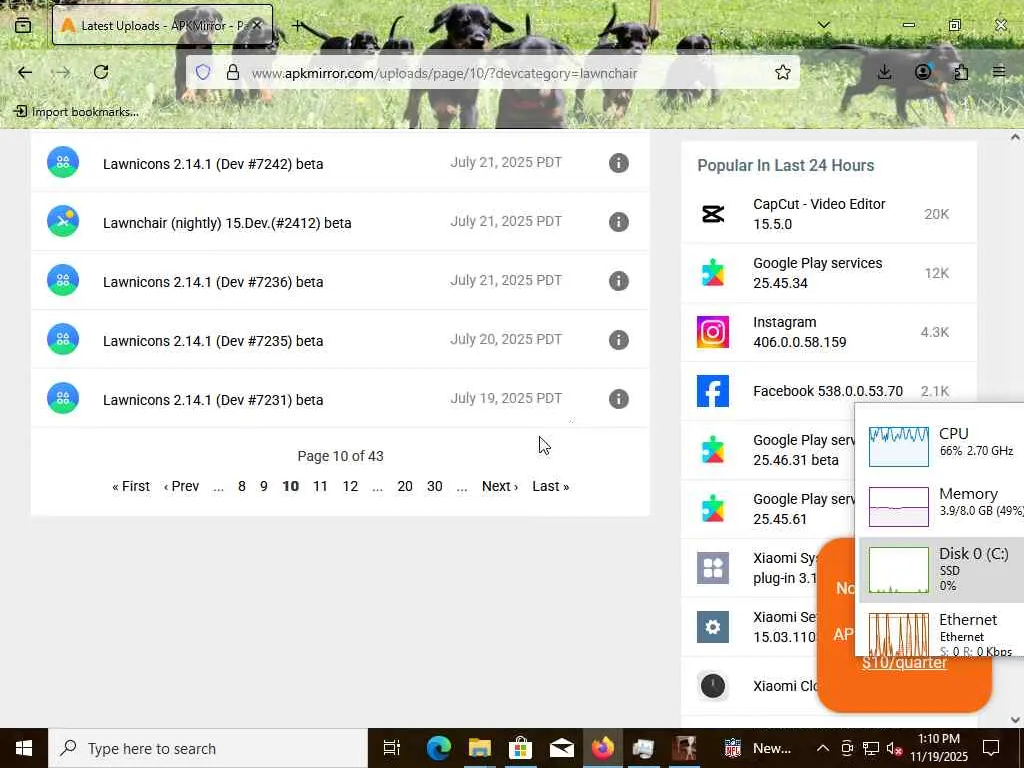Bookmark this page with the star icon

click(x=782, y=72)
